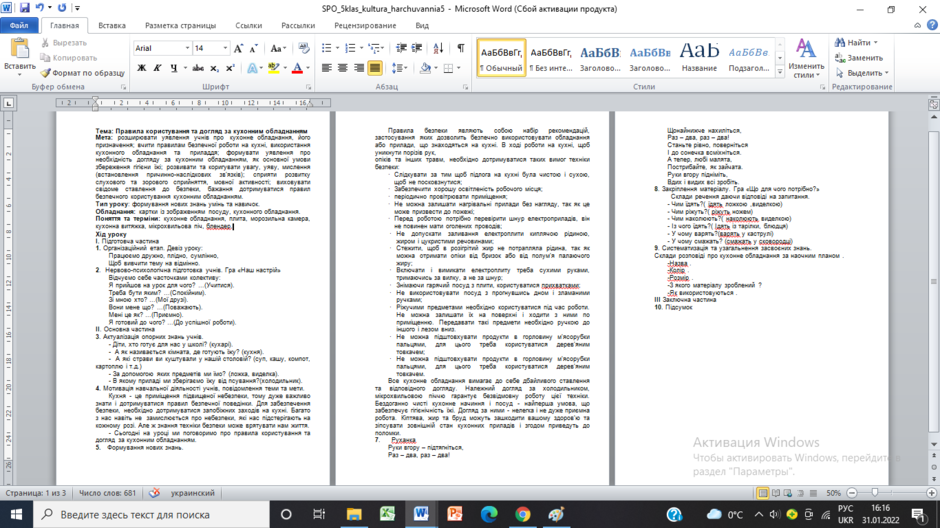Show paragraph marks with pilcrow icon

460,48
